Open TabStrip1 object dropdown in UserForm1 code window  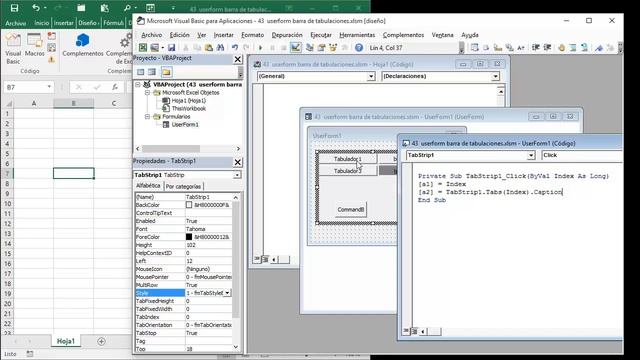click(x=531, y=156)
